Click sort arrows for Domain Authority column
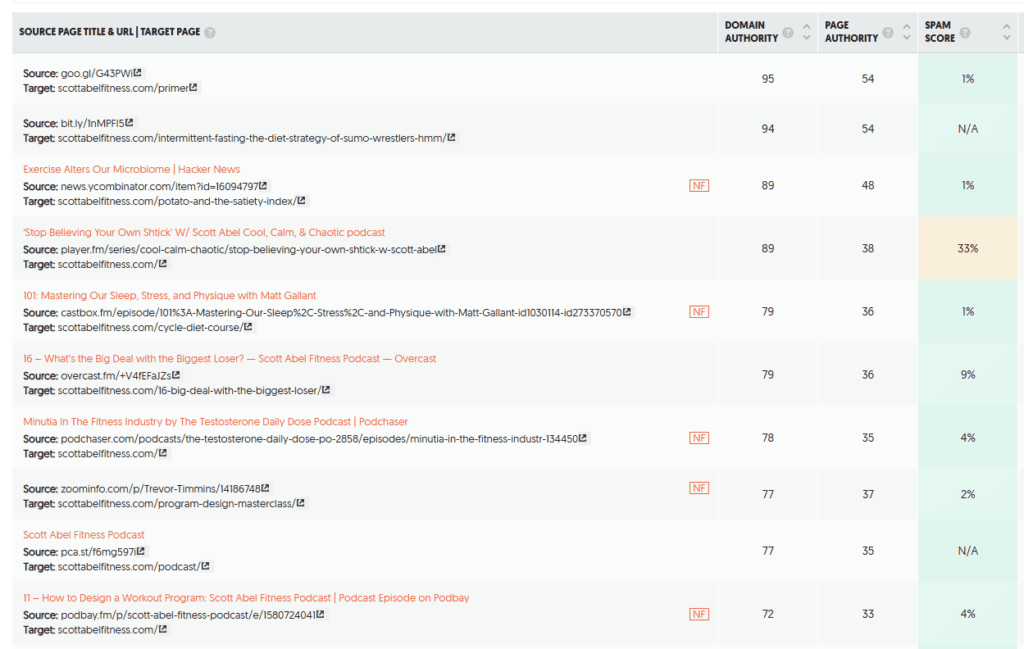 (805, 33)
